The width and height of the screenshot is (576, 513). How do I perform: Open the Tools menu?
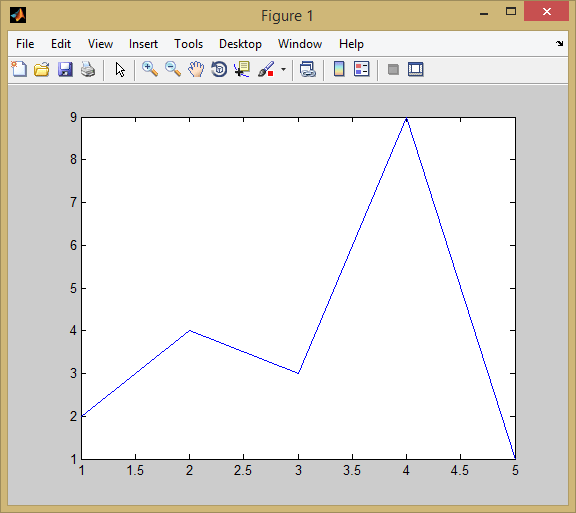coord(188,44)
